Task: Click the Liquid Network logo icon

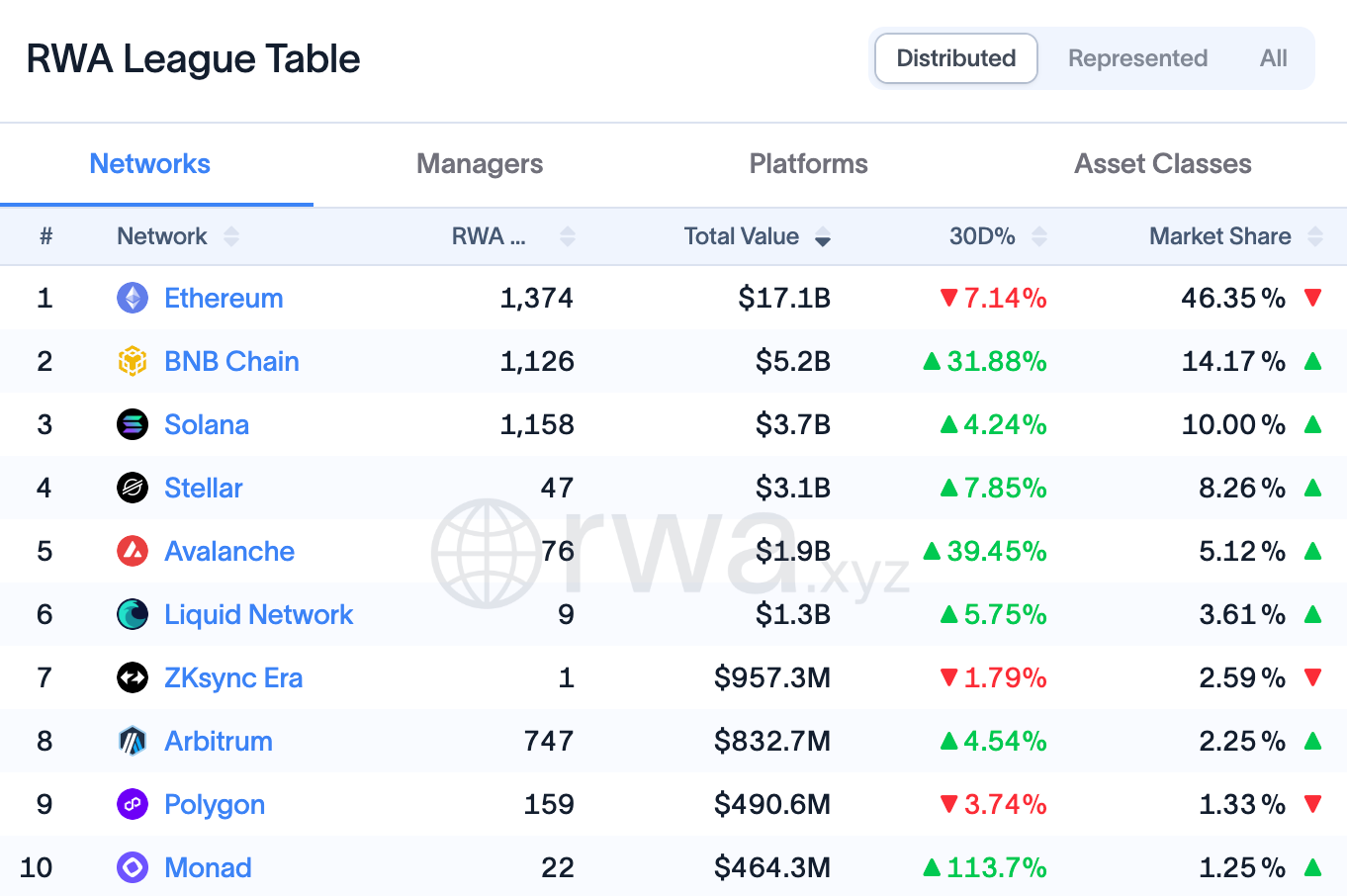Action: [x=133, y=614]
